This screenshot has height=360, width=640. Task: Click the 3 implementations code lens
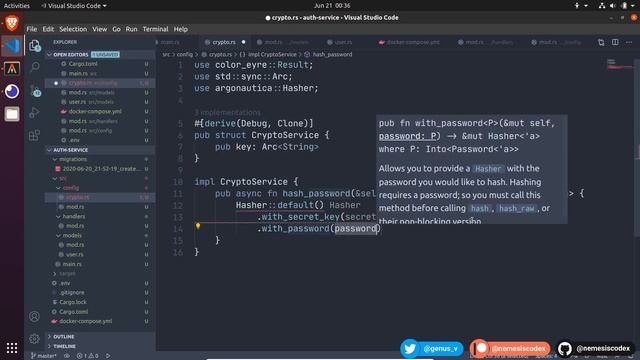pyautogui.click(x=227, y=112)
